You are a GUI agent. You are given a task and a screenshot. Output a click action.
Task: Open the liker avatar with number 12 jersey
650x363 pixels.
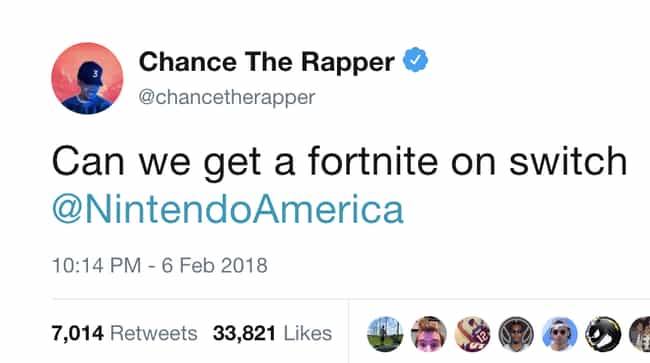tap(473, 334)
